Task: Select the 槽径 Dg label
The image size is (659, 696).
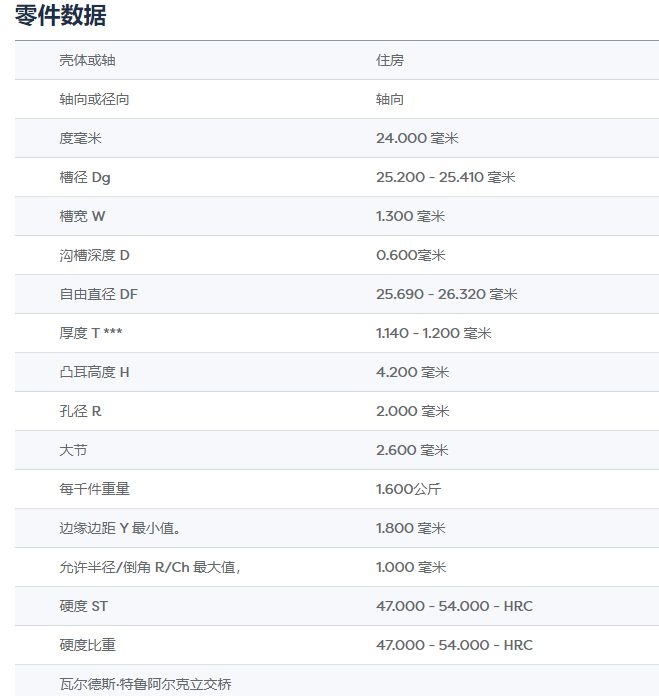Action: (85, 177)
